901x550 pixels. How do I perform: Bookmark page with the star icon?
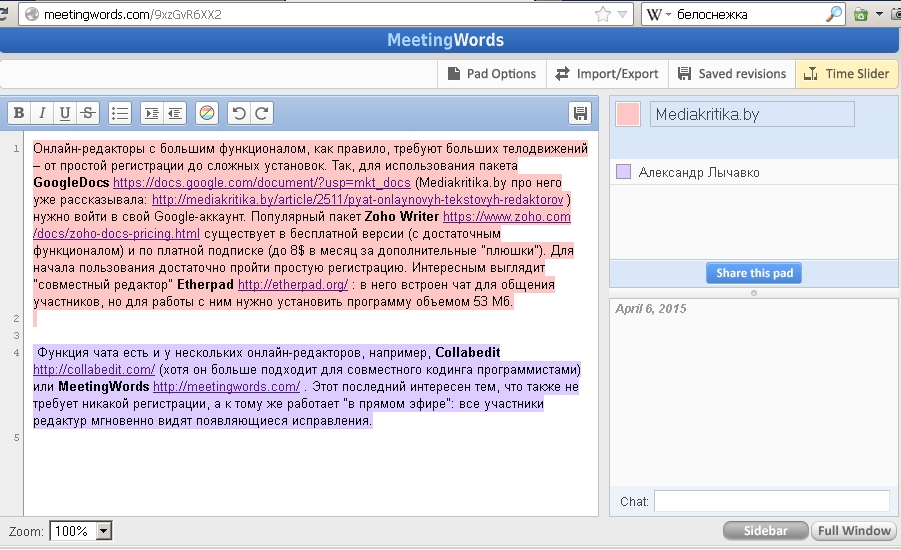click(x=603, y=14)
